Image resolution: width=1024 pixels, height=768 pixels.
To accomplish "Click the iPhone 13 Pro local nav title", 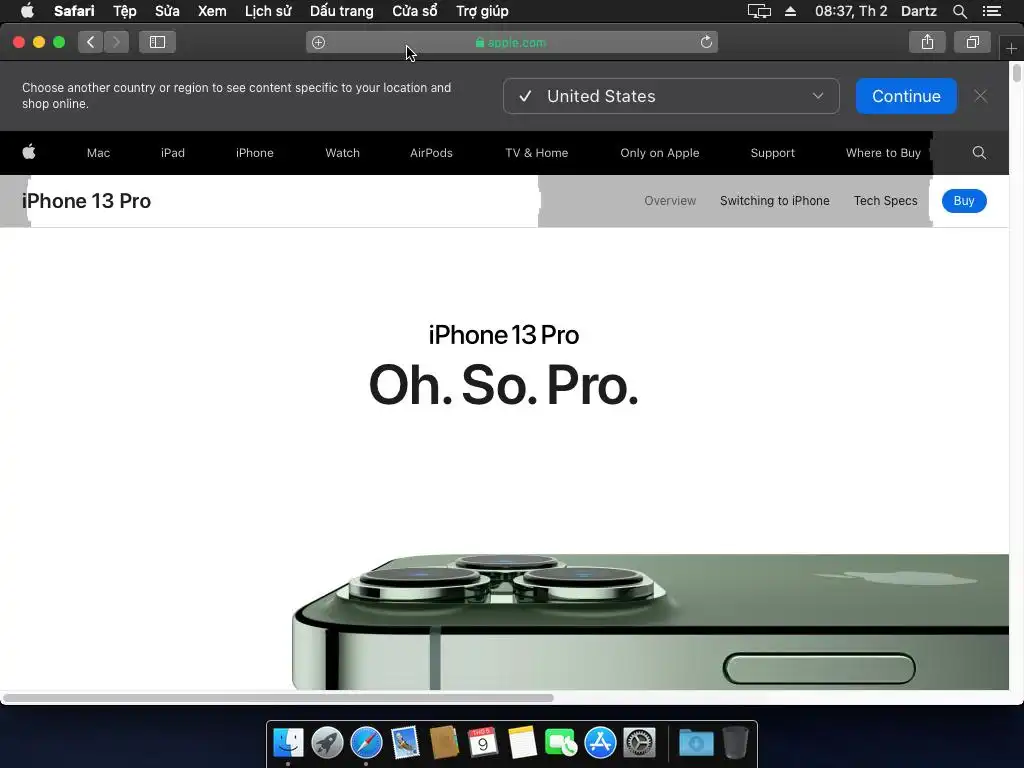I will [x=86, y=201].
